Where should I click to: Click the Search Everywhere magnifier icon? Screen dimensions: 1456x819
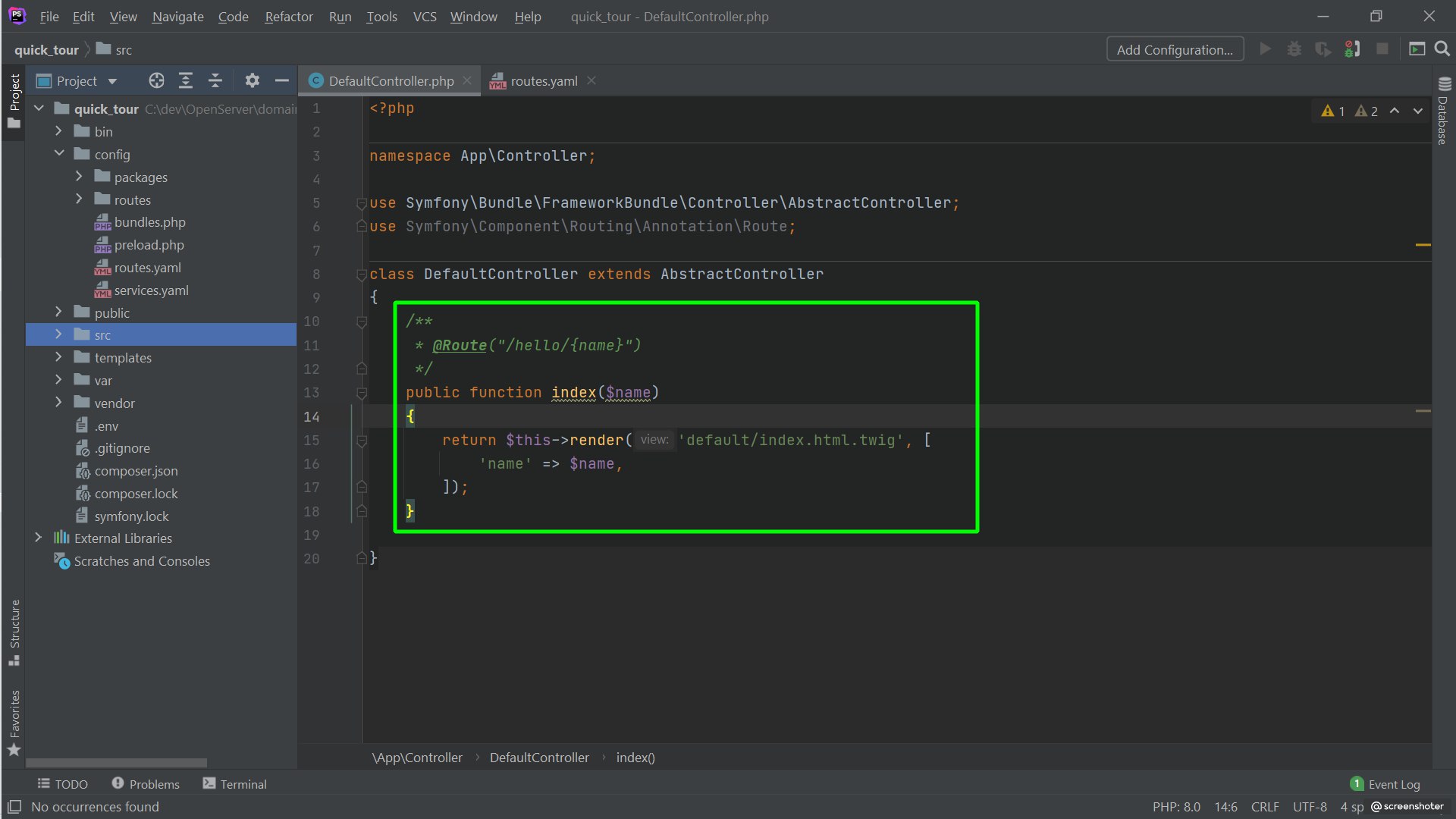pyautogui.click(x=1442, y=49)
